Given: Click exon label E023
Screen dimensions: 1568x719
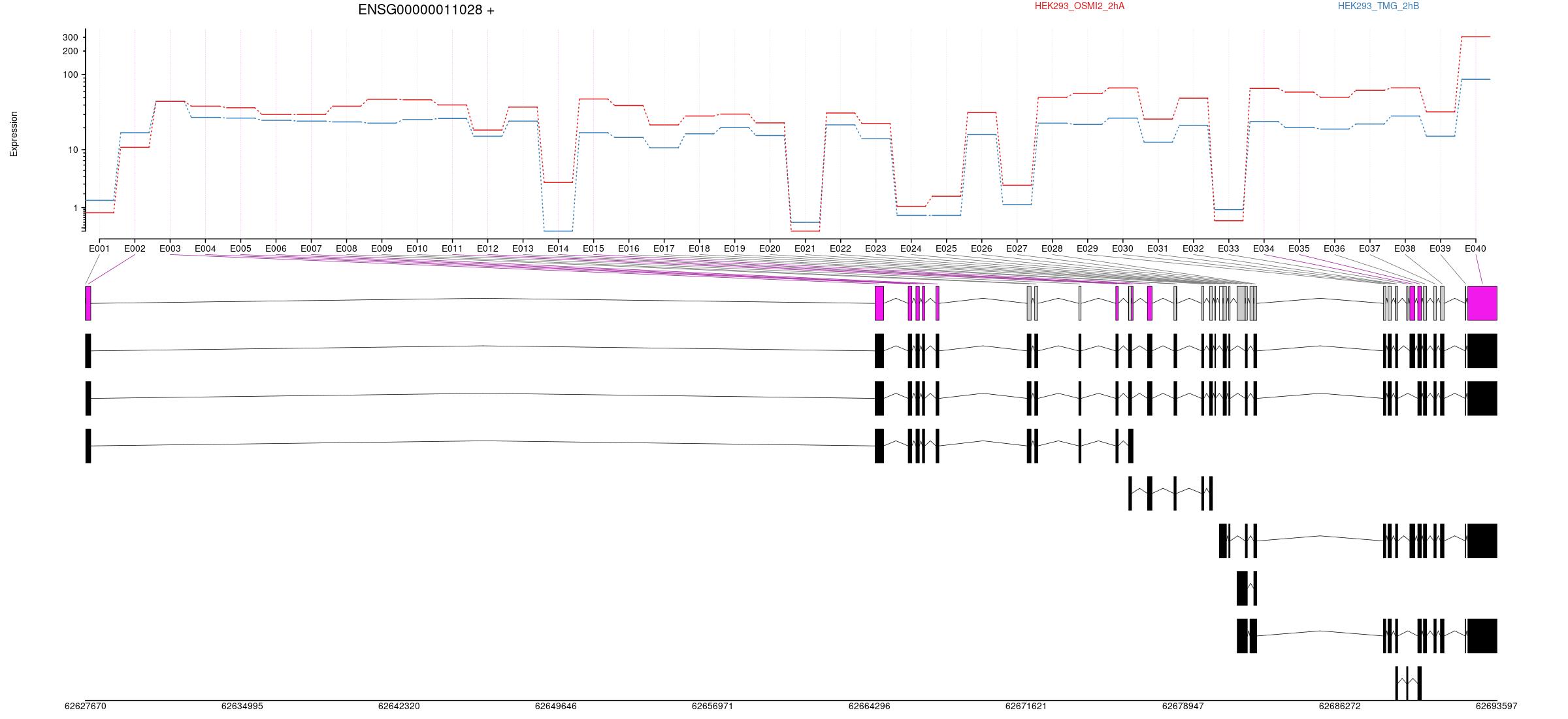Looking at the screenshot, I should pyautogui.click(x=875, y=248).
